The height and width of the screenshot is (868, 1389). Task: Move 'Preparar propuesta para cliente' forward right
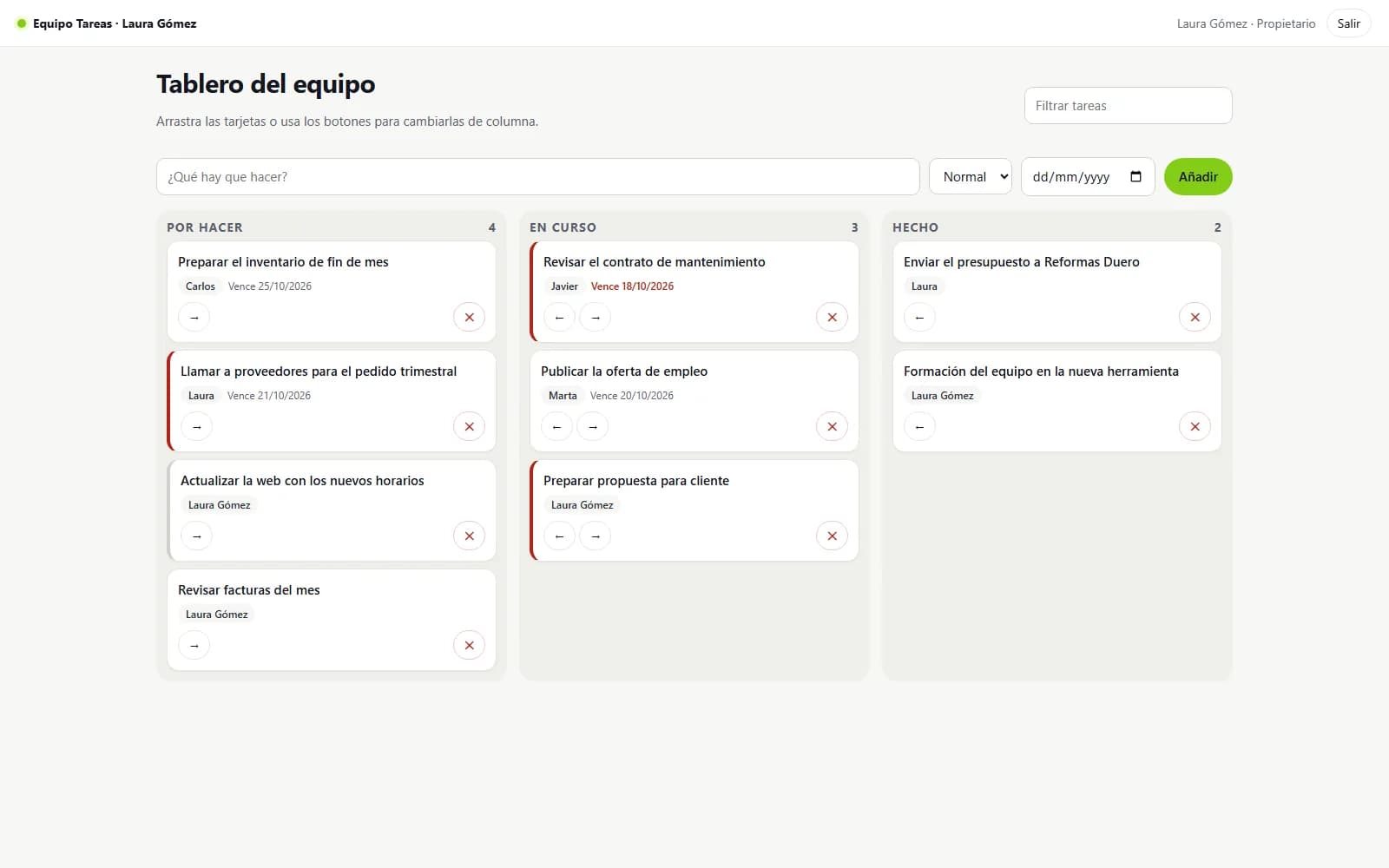coord(595,536)
